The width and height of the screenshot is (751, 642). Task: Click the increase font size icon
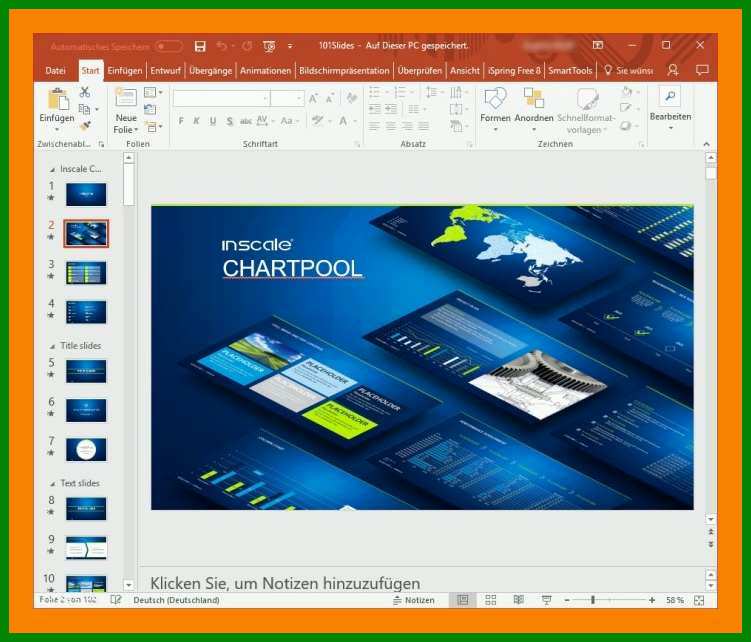coord(313,99)
